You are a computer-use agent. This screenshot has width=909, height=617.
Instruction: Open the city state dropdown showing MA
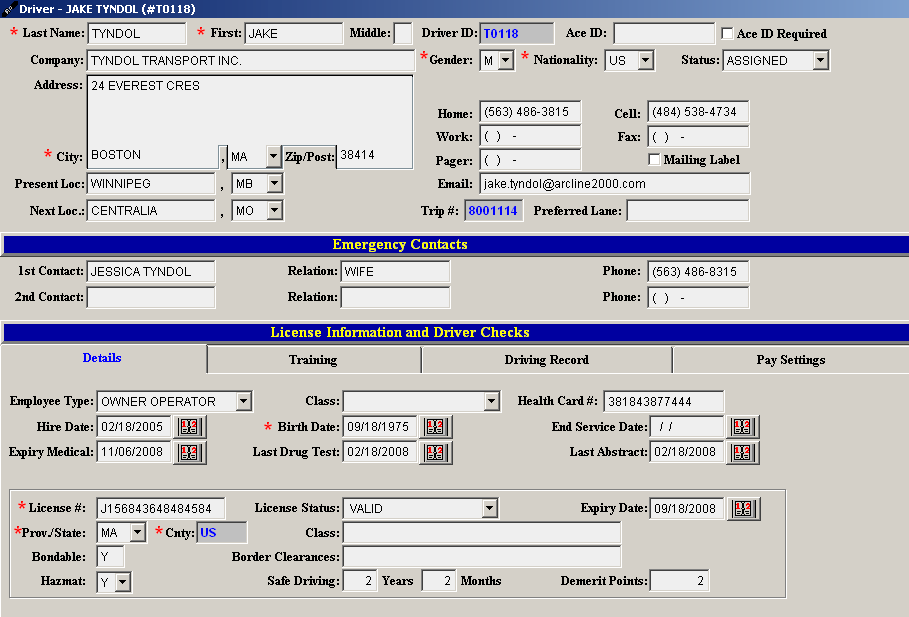pos(274,156)
